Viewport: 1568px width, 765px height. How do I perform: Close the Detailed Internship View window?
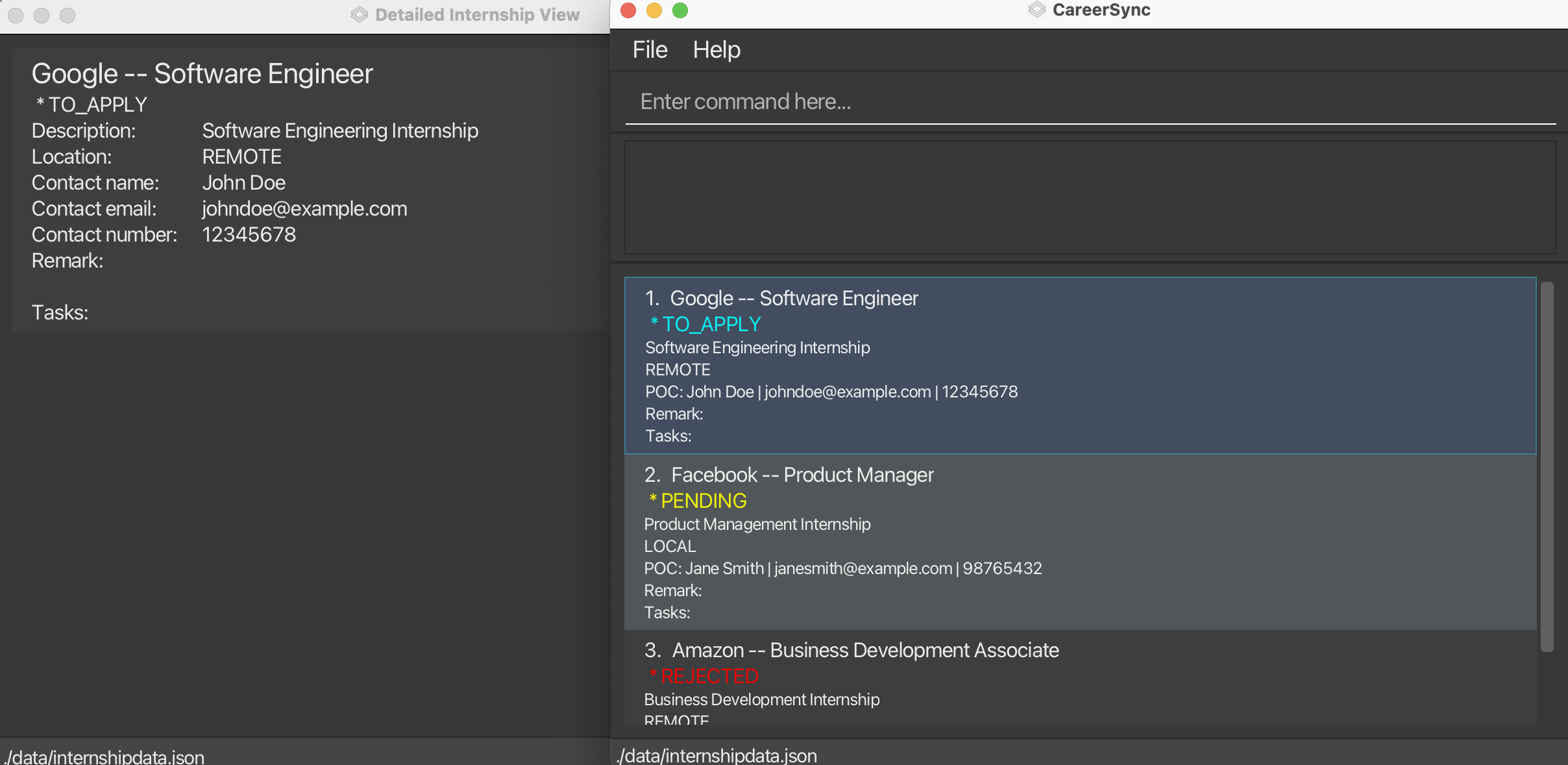pos(16,15)
